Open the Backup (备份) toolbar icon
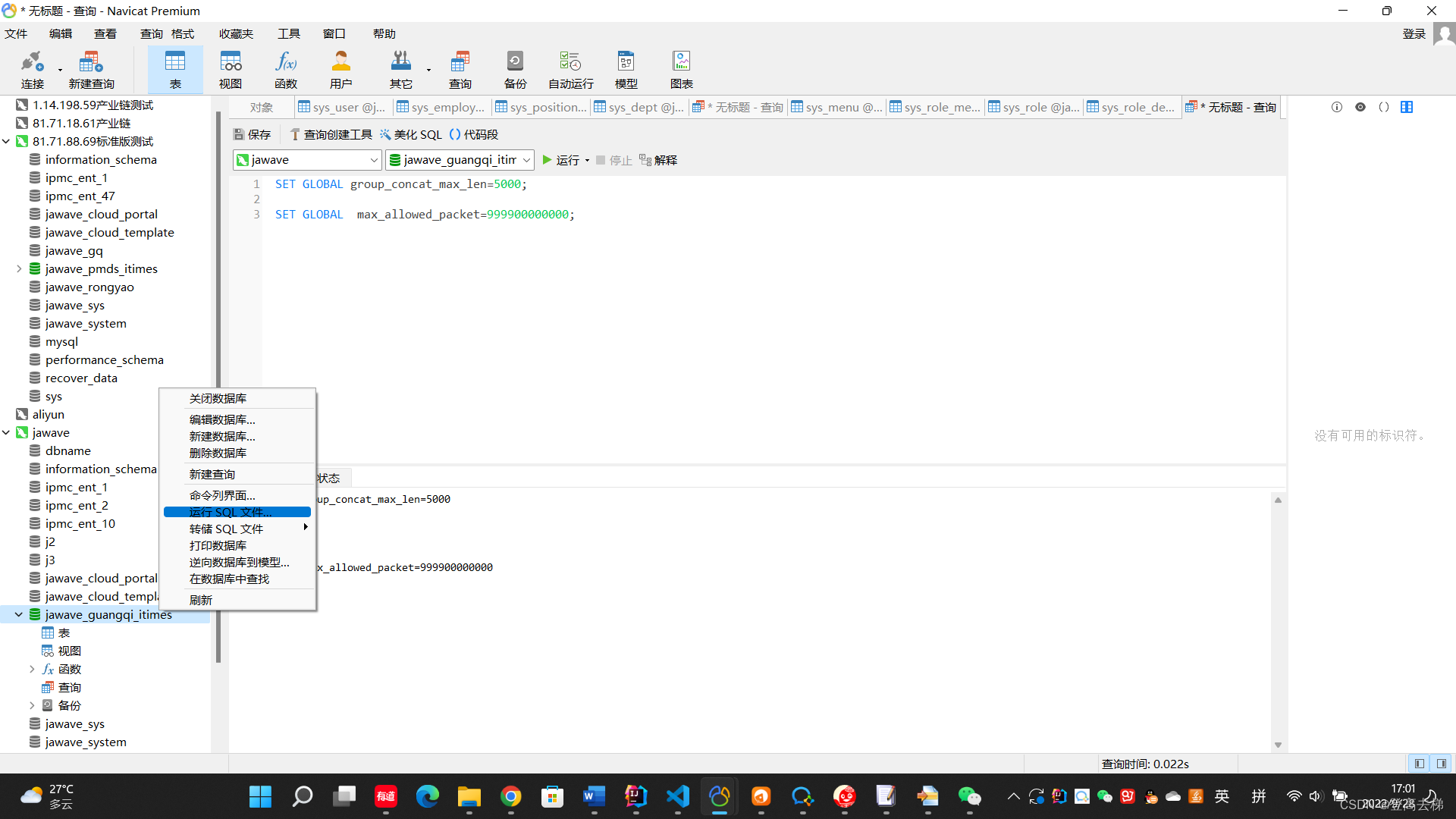 (515, 69)
